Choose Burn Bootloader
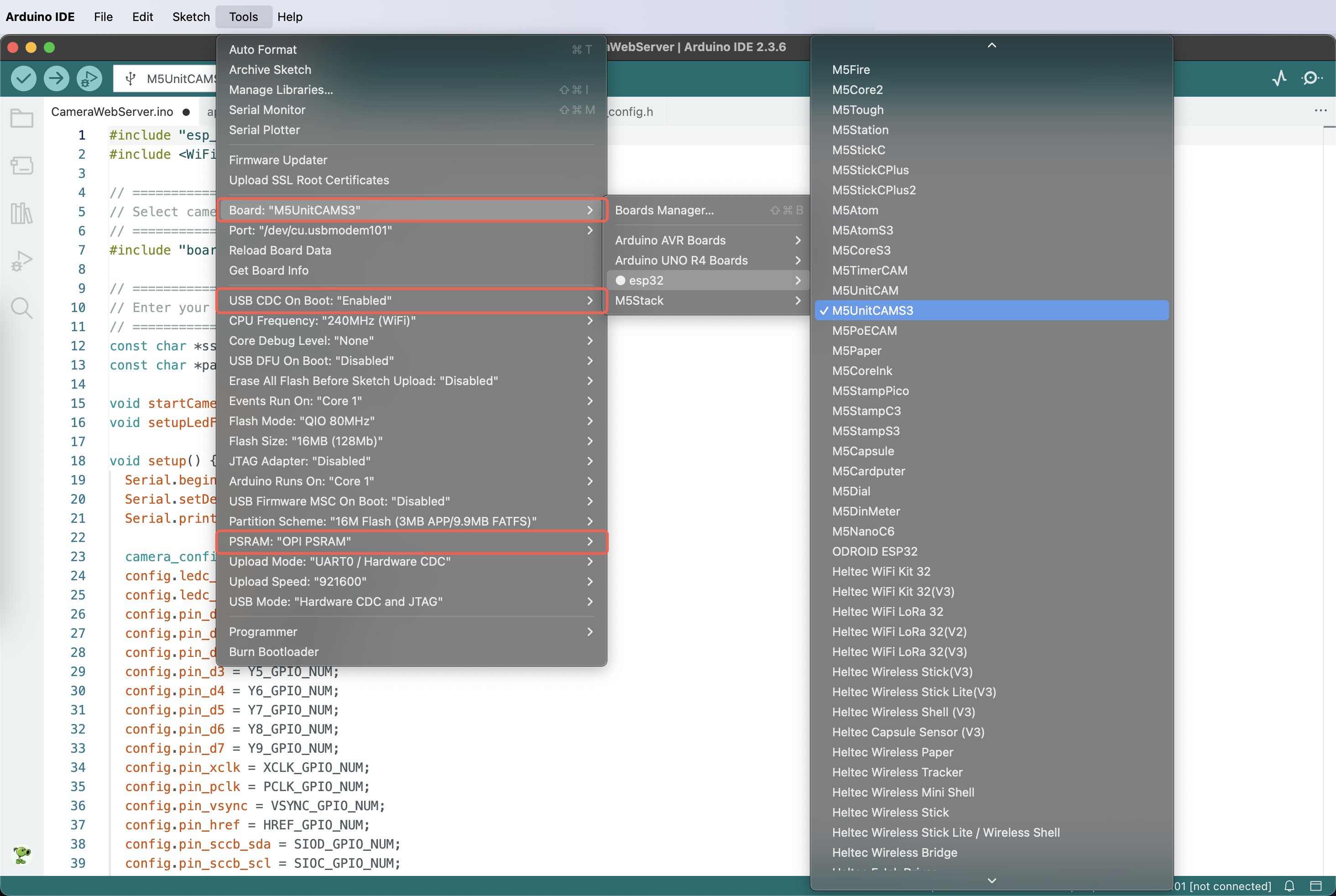Screen dimensions: 1336x896 pyautogui.click(x=412, y=652)
